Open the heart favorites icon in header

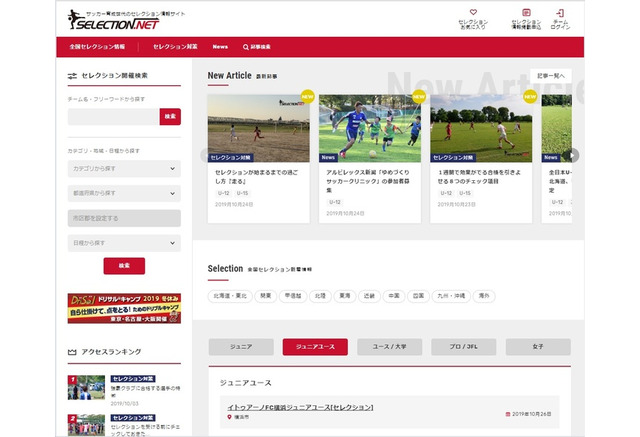pos(473,13)
